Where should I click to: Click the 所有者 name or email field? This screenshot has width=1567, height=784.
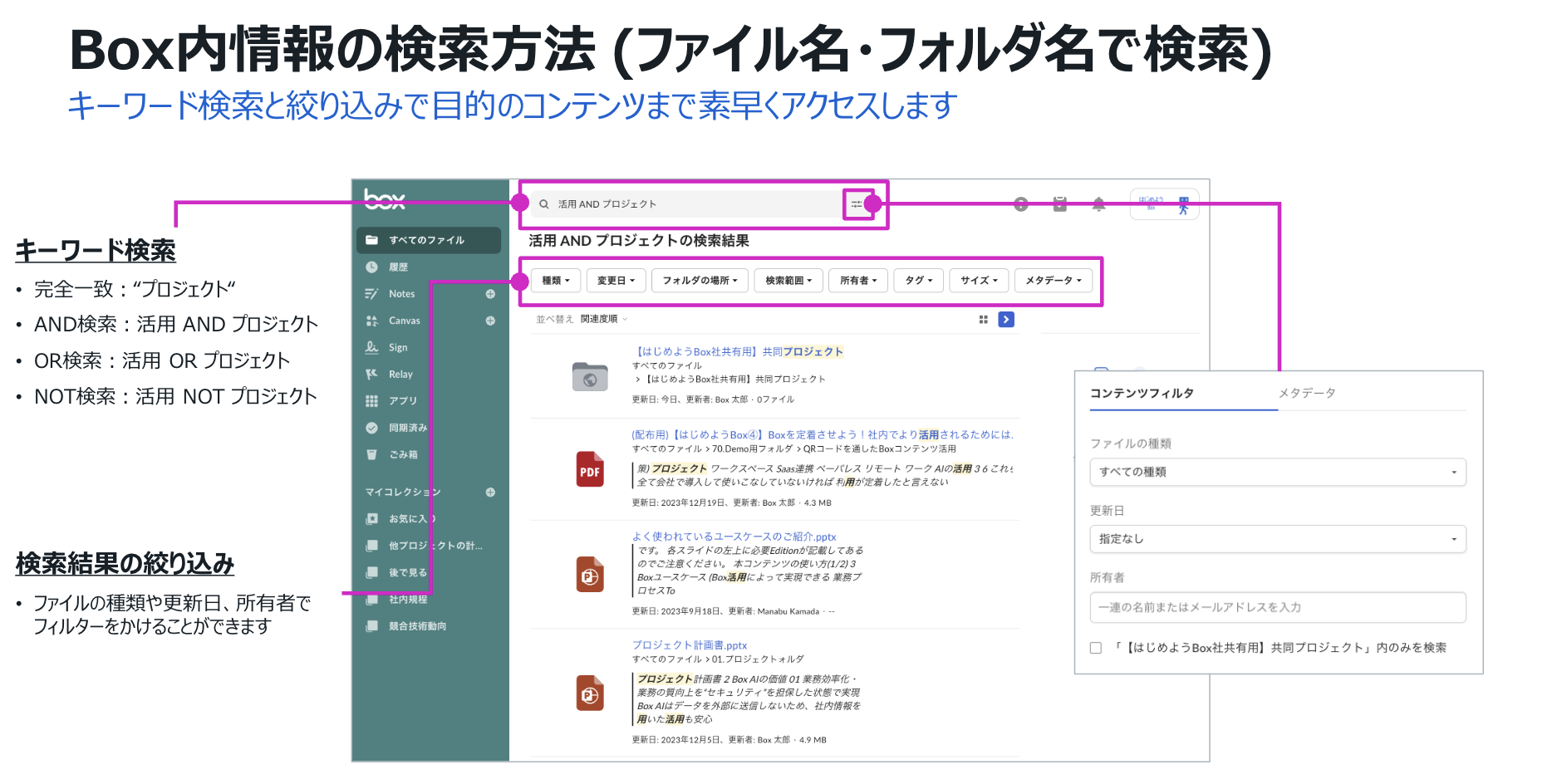coord(1277,607)
